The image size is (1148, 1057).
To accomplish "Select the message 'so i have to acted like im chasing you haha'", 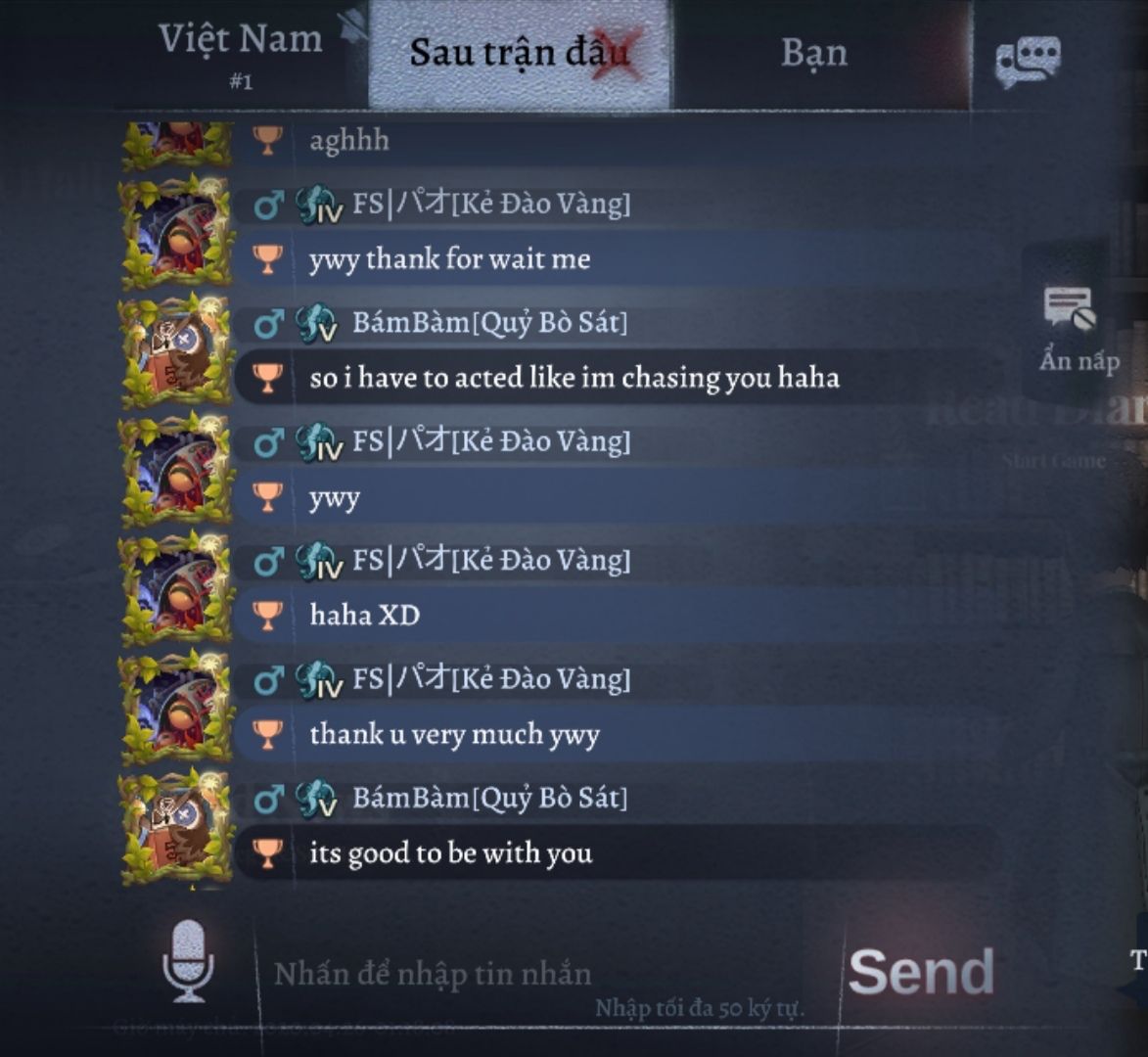I will [x=574, y=378].
